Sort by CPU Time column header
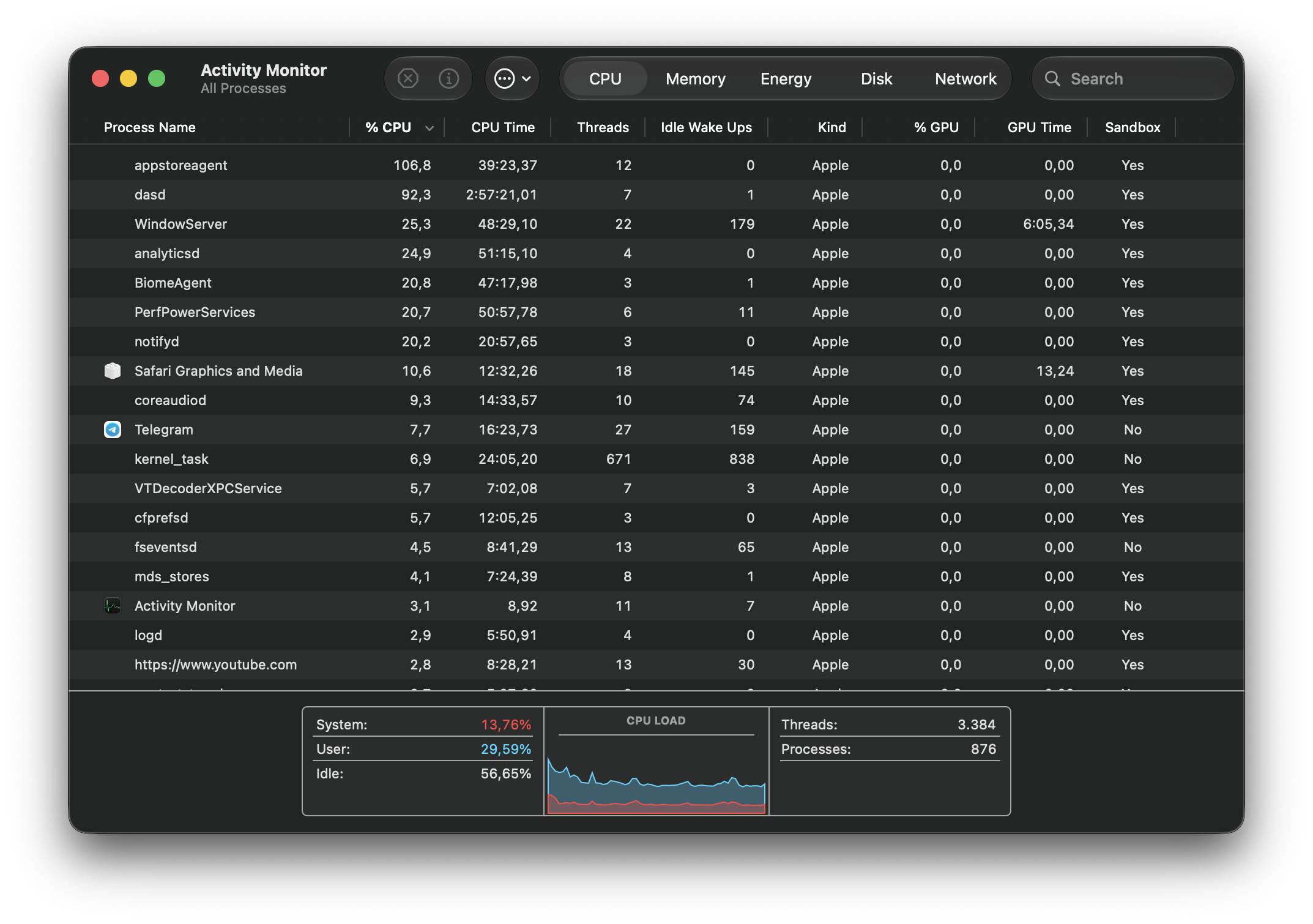Image resolution: width=1313 pixels, height=924 pixels. [503, 127]
